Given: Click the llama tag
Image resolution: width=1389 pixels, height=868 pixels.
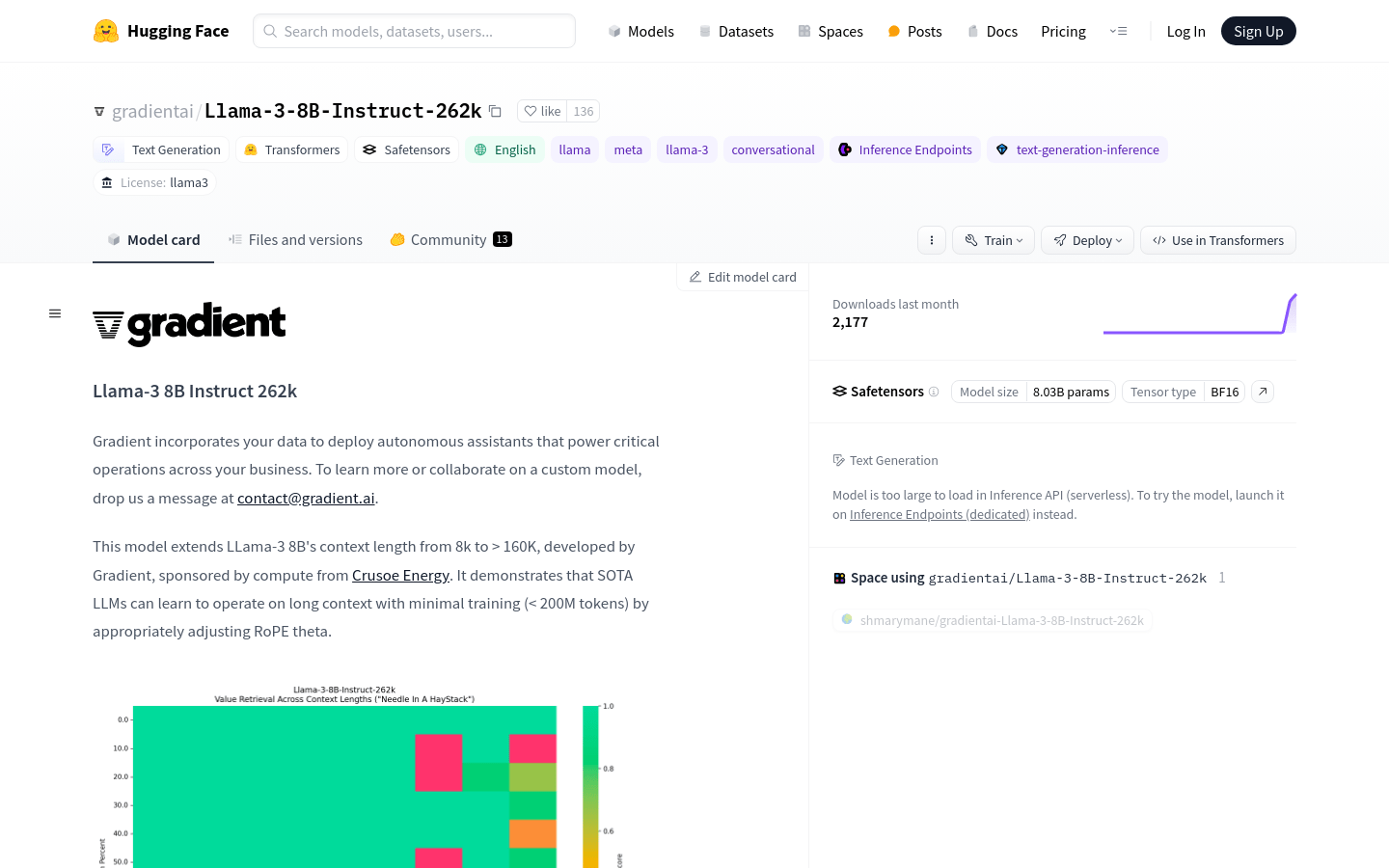Looking at the screenshot, I should 575,149.
